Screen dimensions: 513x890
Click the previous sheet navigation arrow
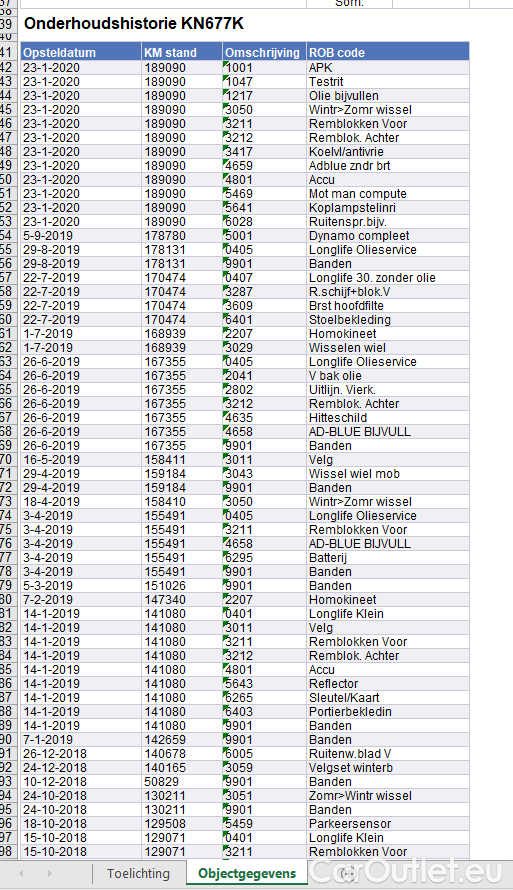pos(21,874)
